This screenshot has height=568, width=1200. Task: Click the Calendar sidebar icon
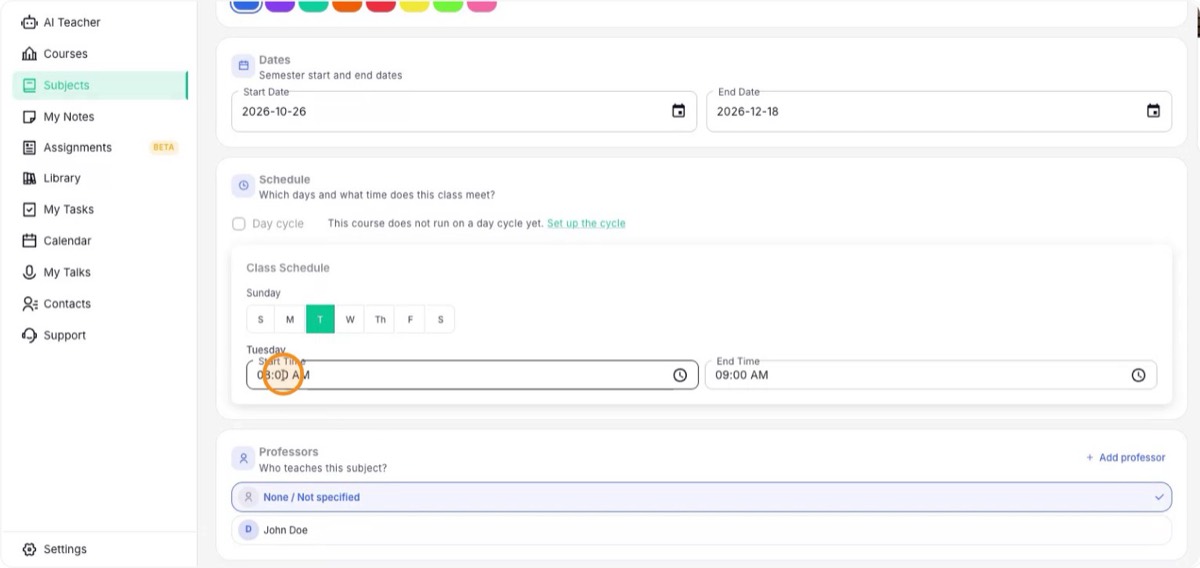coord(29,241)
